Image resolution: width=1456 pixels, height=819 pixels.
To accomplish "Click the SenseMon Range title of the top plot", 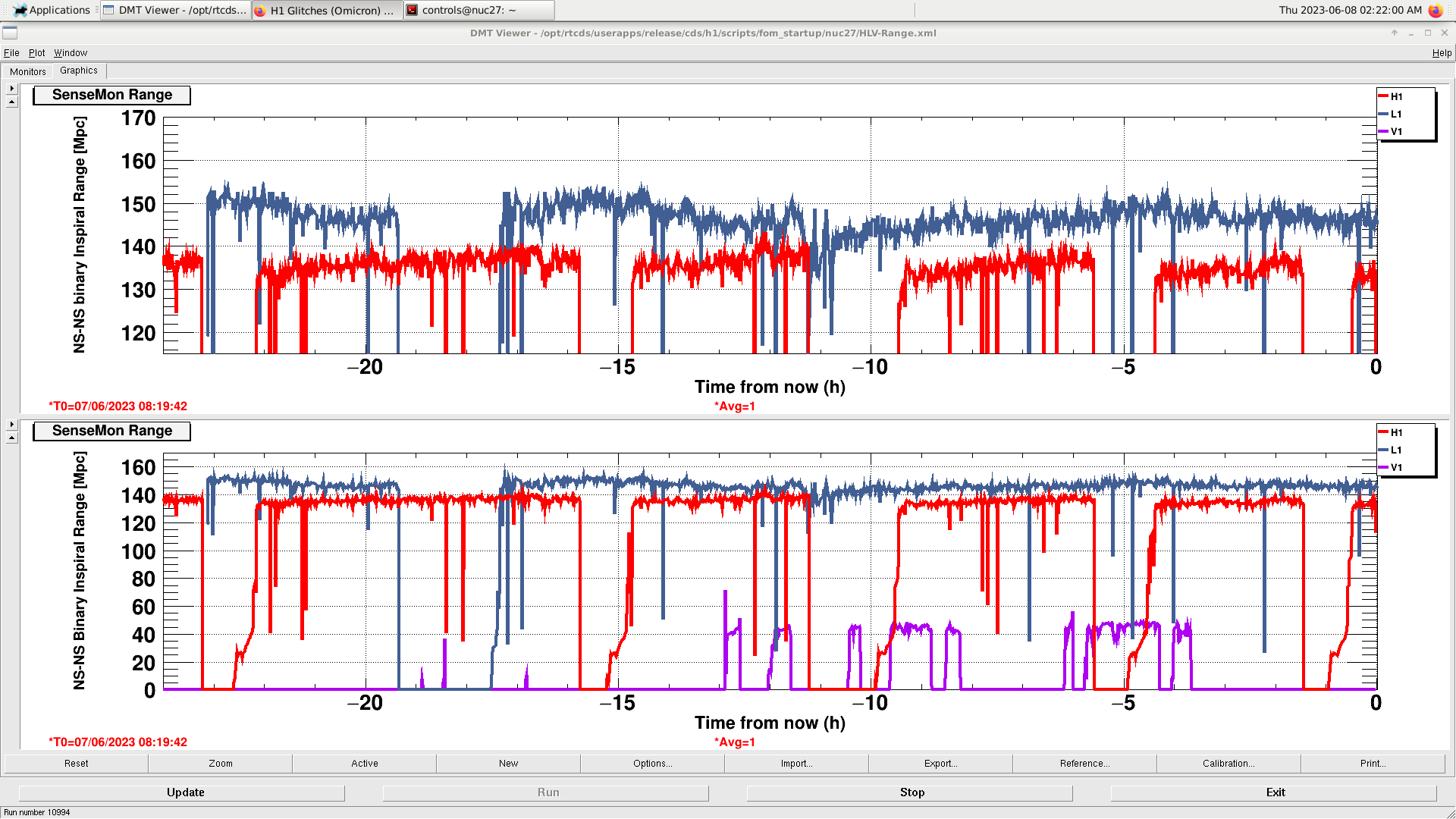I will point(112,95).
